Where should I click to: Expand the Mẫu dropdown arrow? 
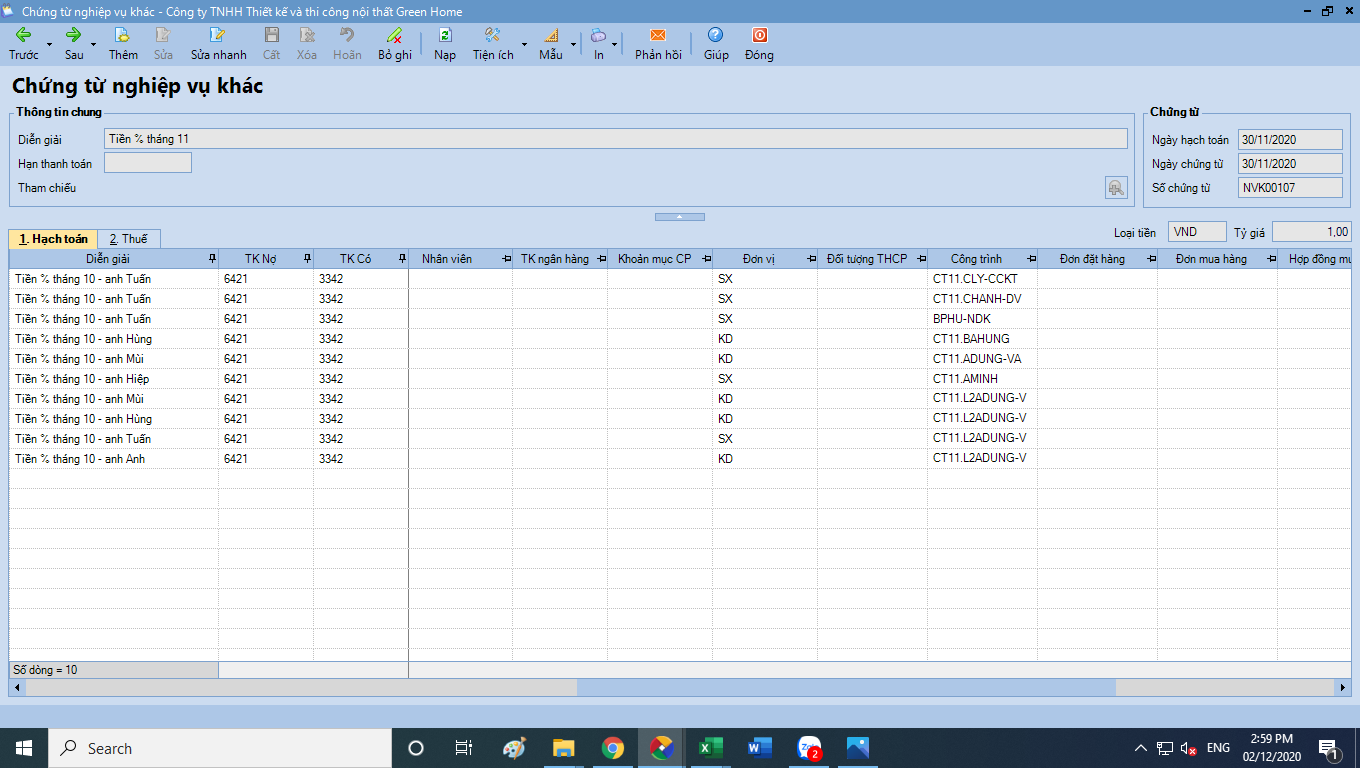pyautogui.click(x=573, y=44)
